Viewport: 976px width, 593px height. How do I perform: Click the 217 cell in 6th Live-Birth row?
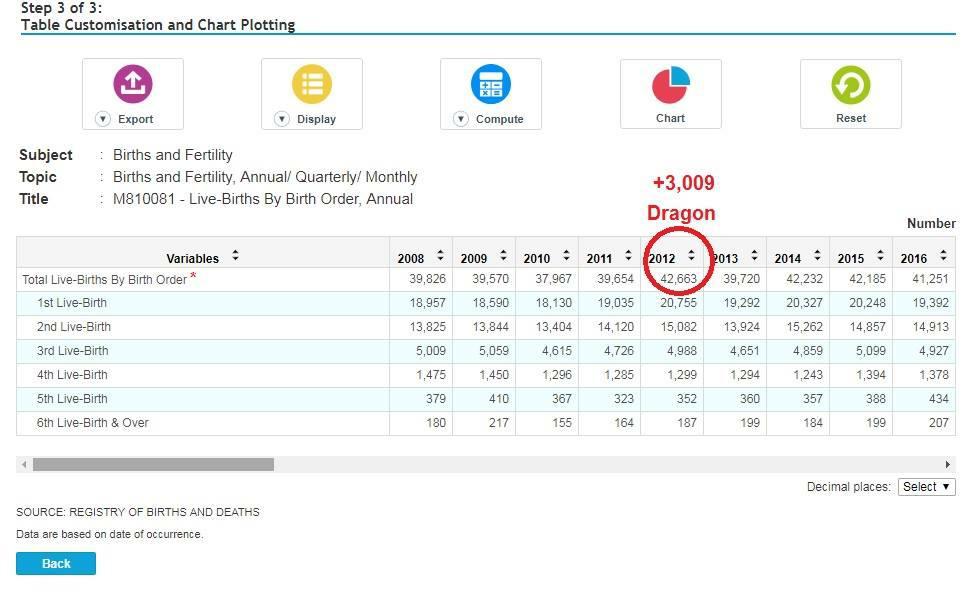click(x=499, y=423)
